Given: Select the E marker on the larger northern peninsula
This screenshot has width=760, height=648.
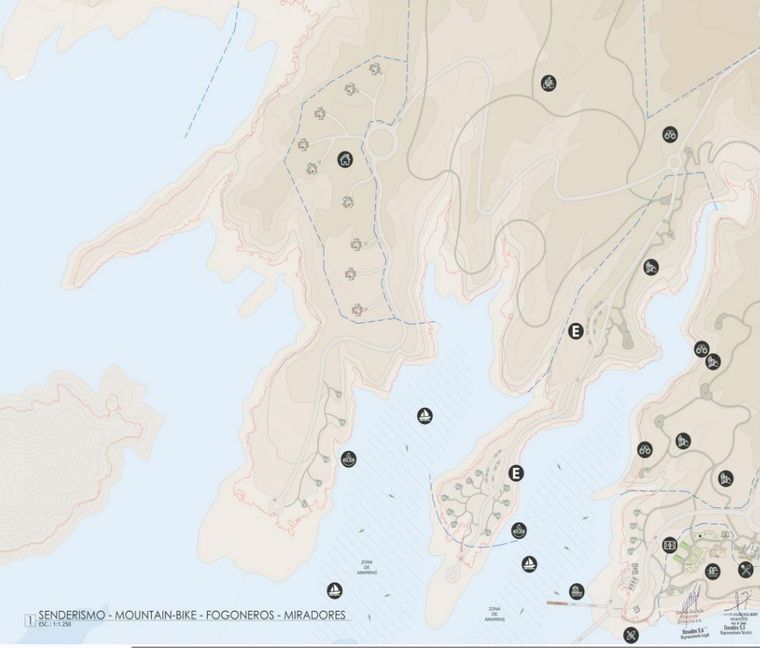Looking at the screenshot, I should pos(575,333).
